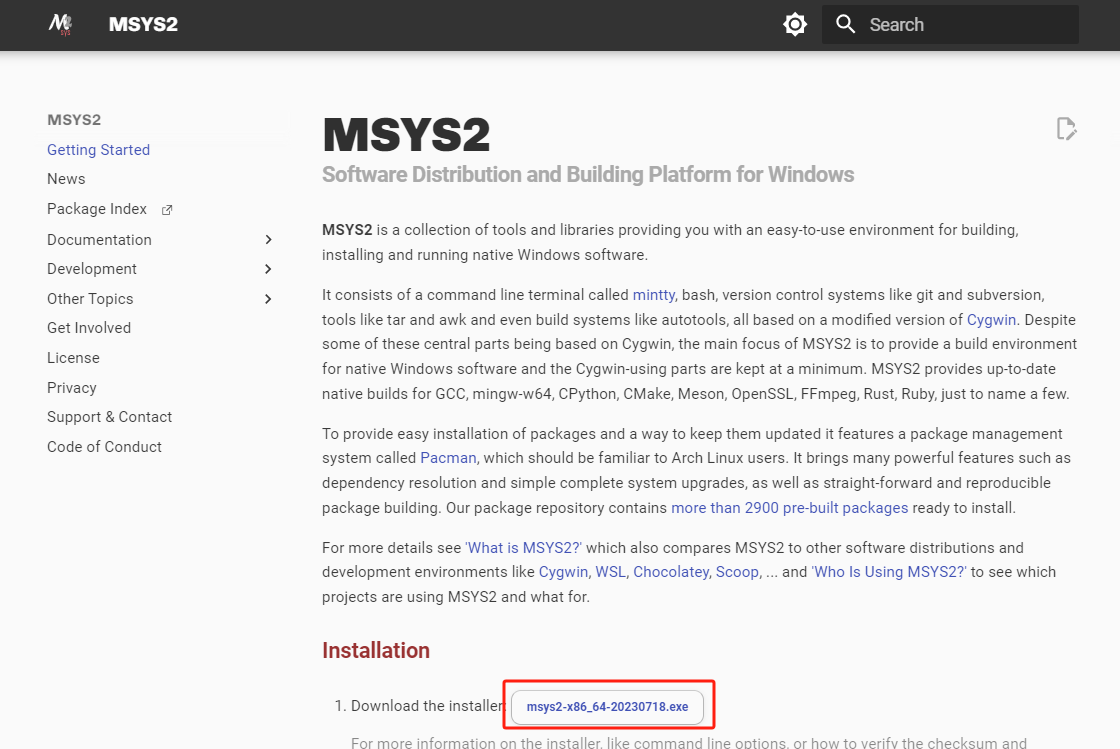Focus the Search input field
The image size is (1120, 749).
point(950,24)
